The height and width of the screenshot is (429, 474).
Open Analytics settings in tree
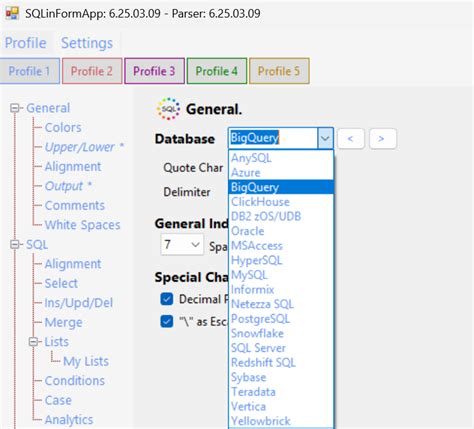pos(69,420)
